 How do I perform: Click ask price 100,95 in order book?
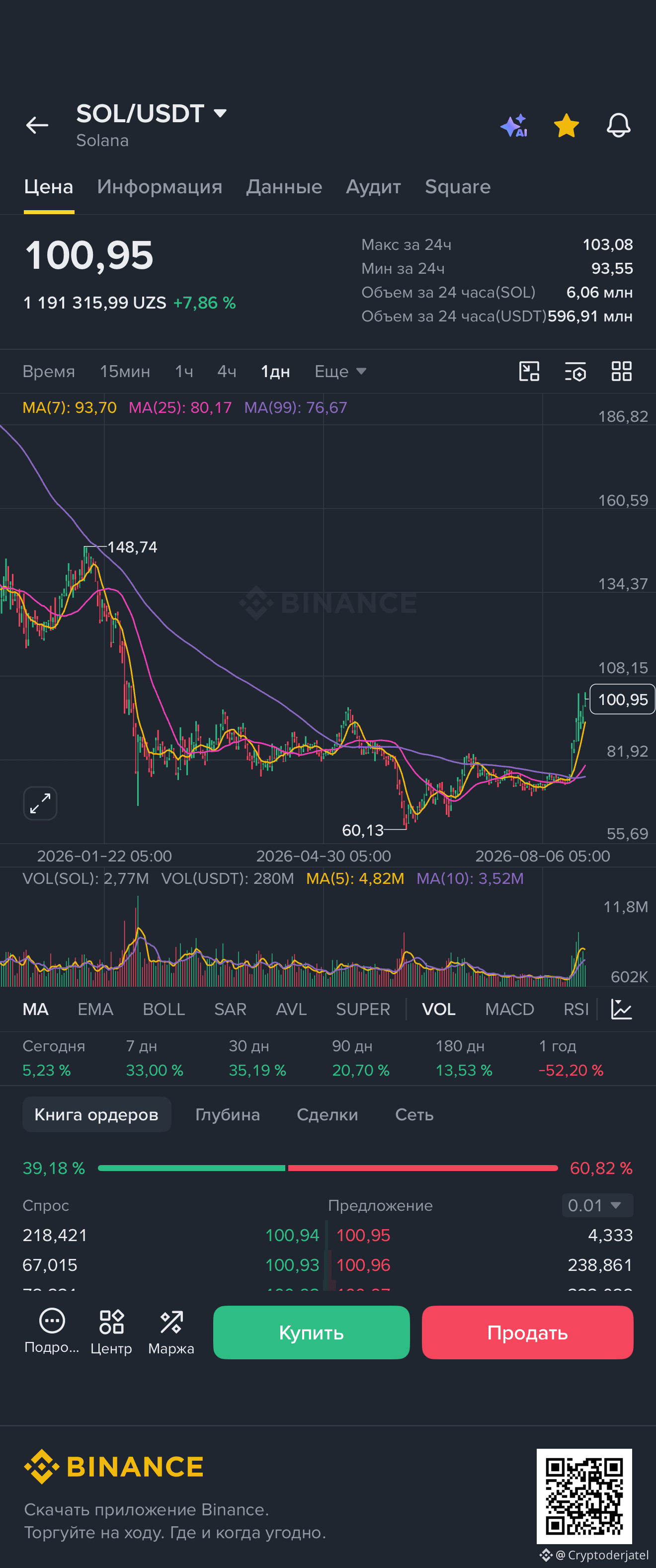363,1235
